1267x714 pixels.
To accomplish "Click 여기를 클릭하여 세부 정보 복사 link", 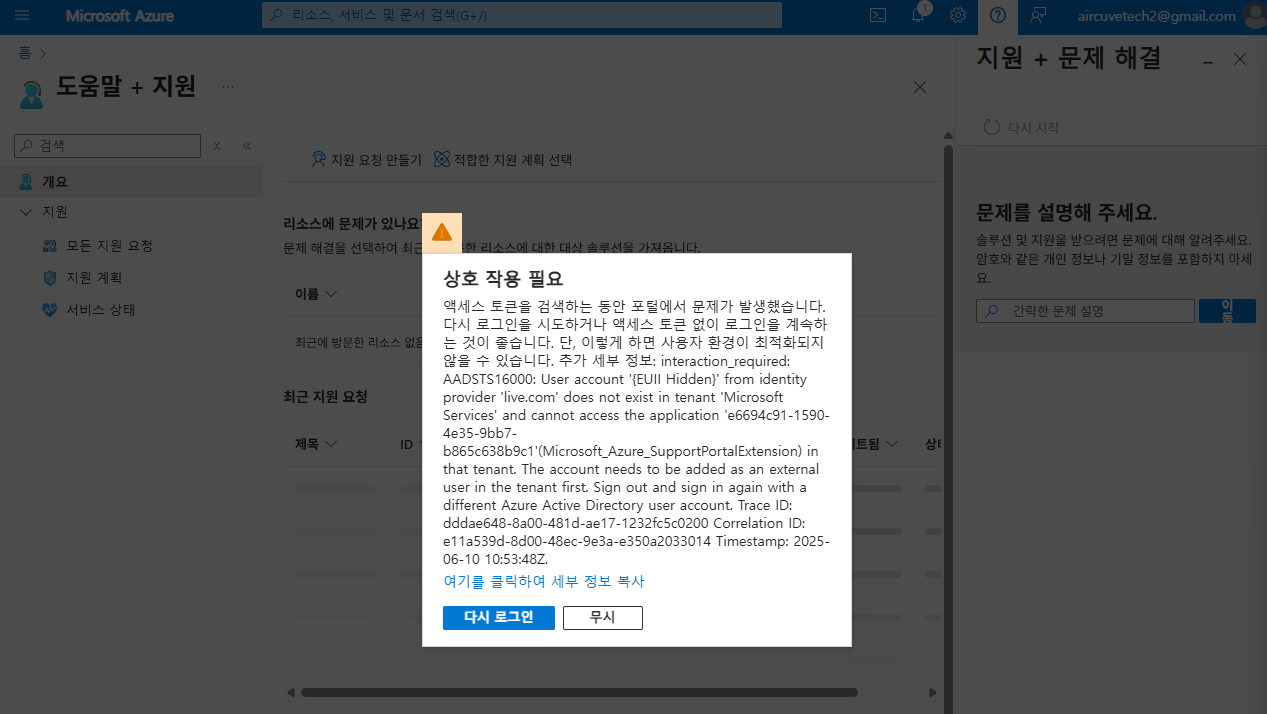I will 544,581.
